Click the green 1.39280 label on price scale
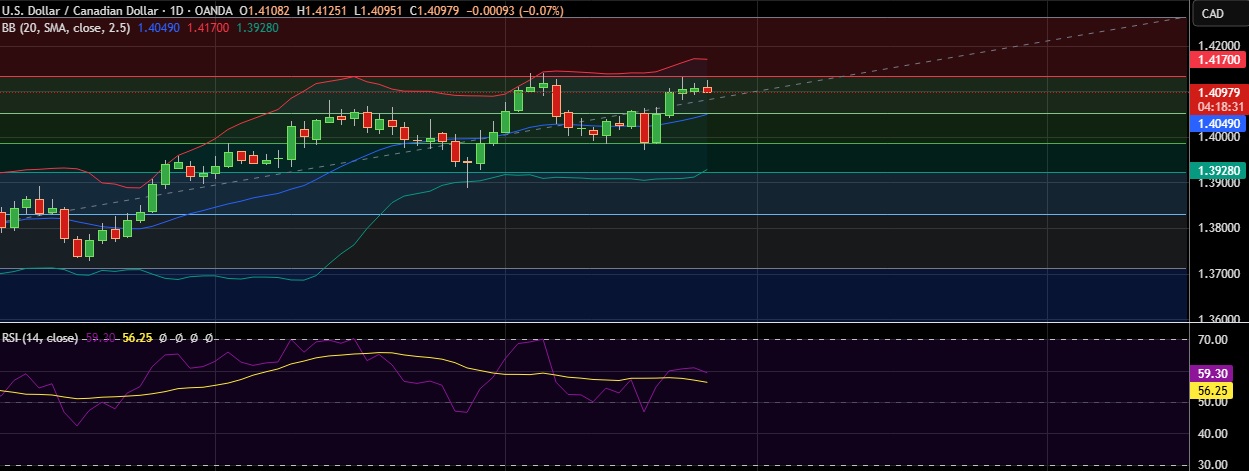 click(1218, 171)
